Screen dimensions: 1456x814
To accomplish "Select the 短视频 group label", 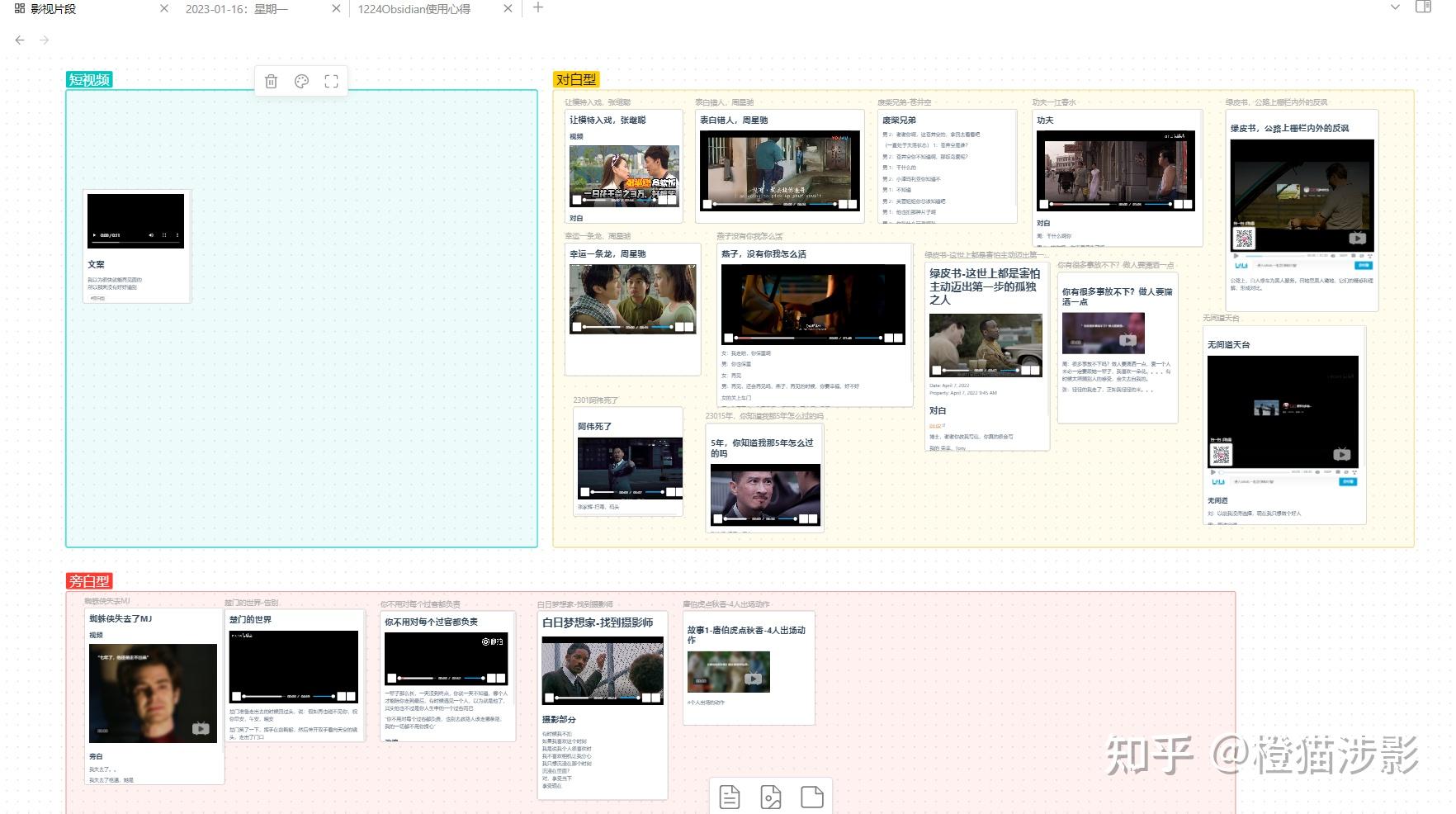I will [x=89, y=79].
